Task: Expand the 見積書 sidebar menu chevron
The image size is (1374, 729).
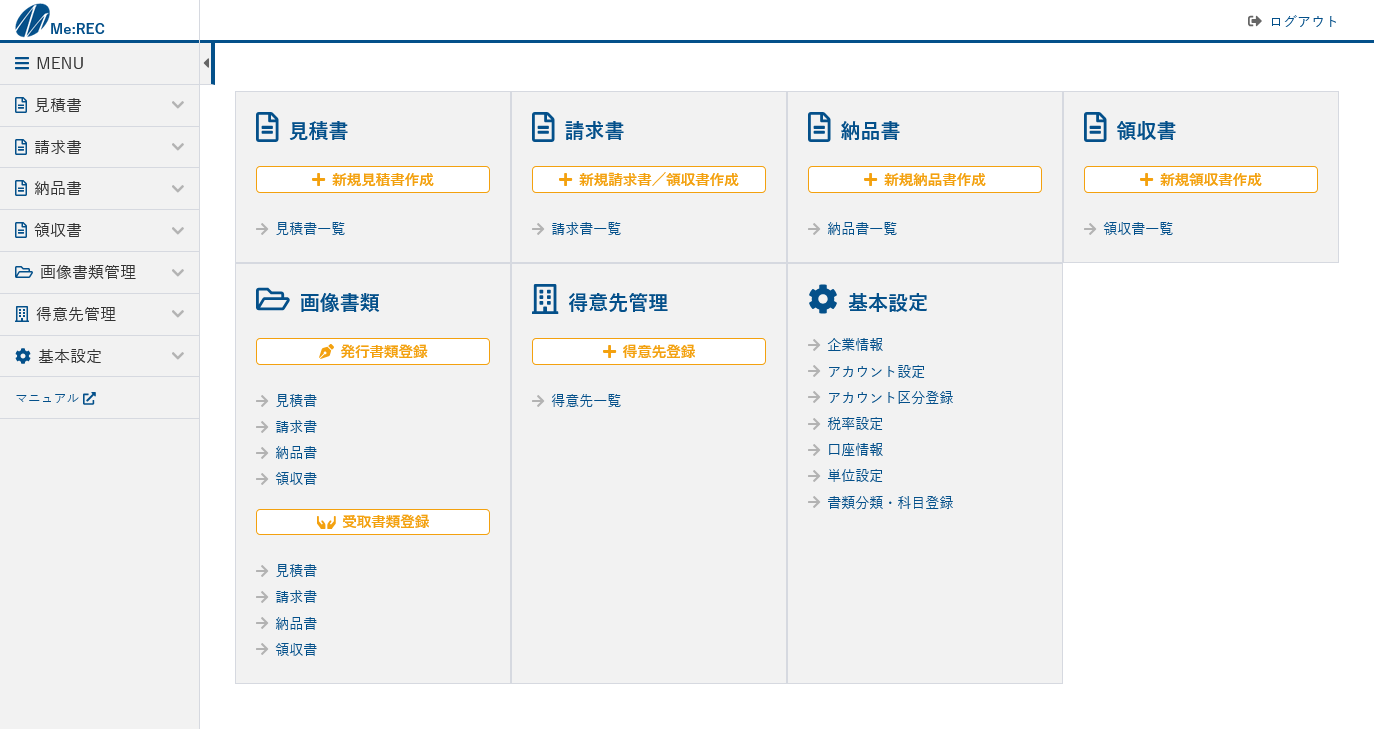Action: pyautogui.click(x=178, y=105)
